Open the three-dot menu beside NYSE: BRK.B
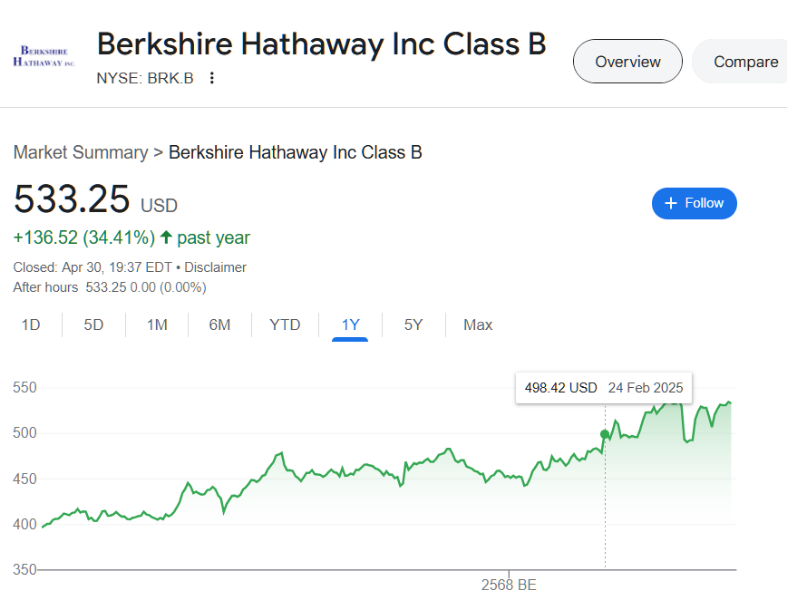 [212, 78]
